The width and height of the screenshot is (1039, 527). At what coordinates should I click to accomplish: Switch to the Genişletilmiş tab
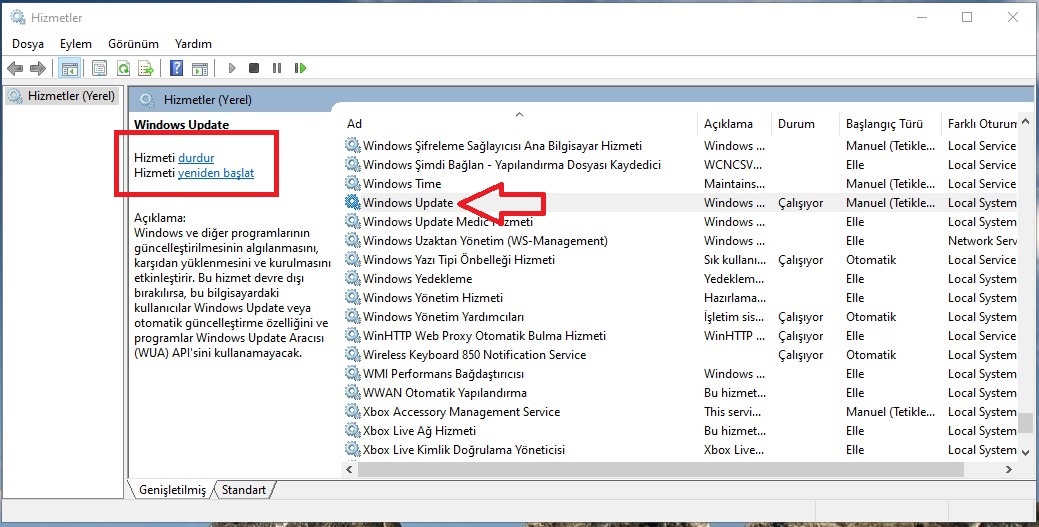[172, 490]
